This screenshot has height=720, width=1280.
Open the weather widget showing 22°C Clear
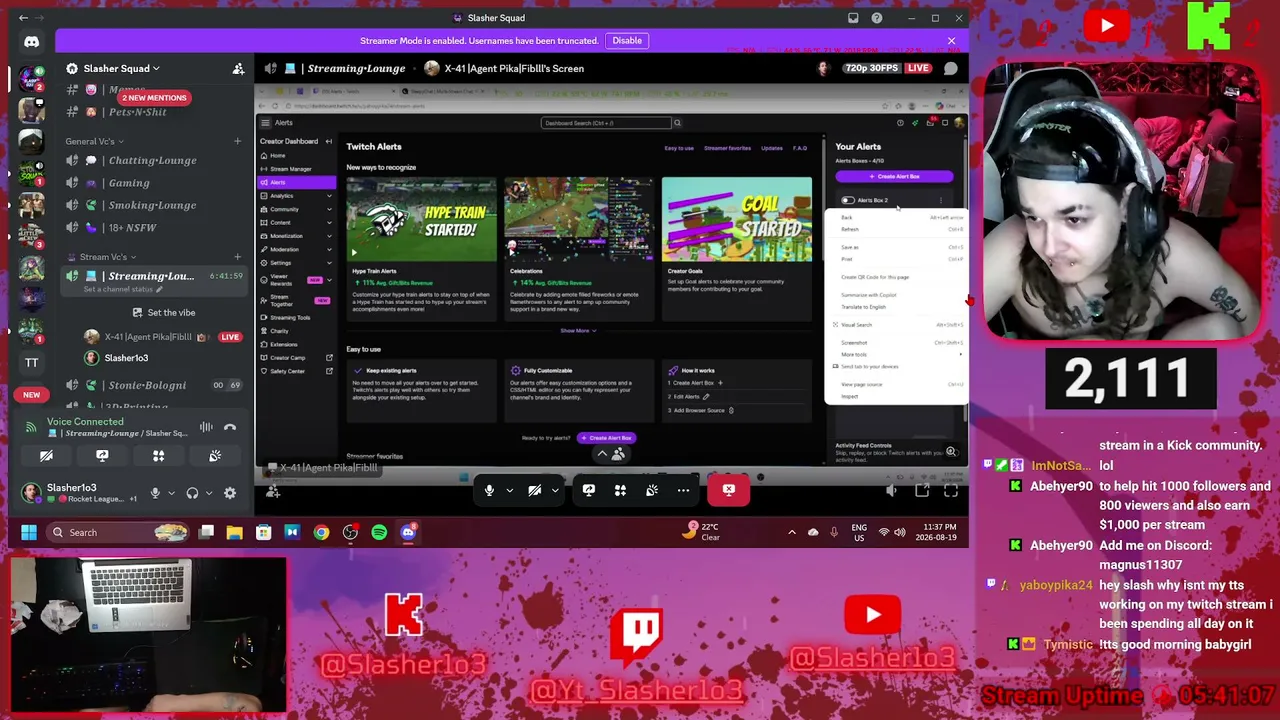coord(700,531)
